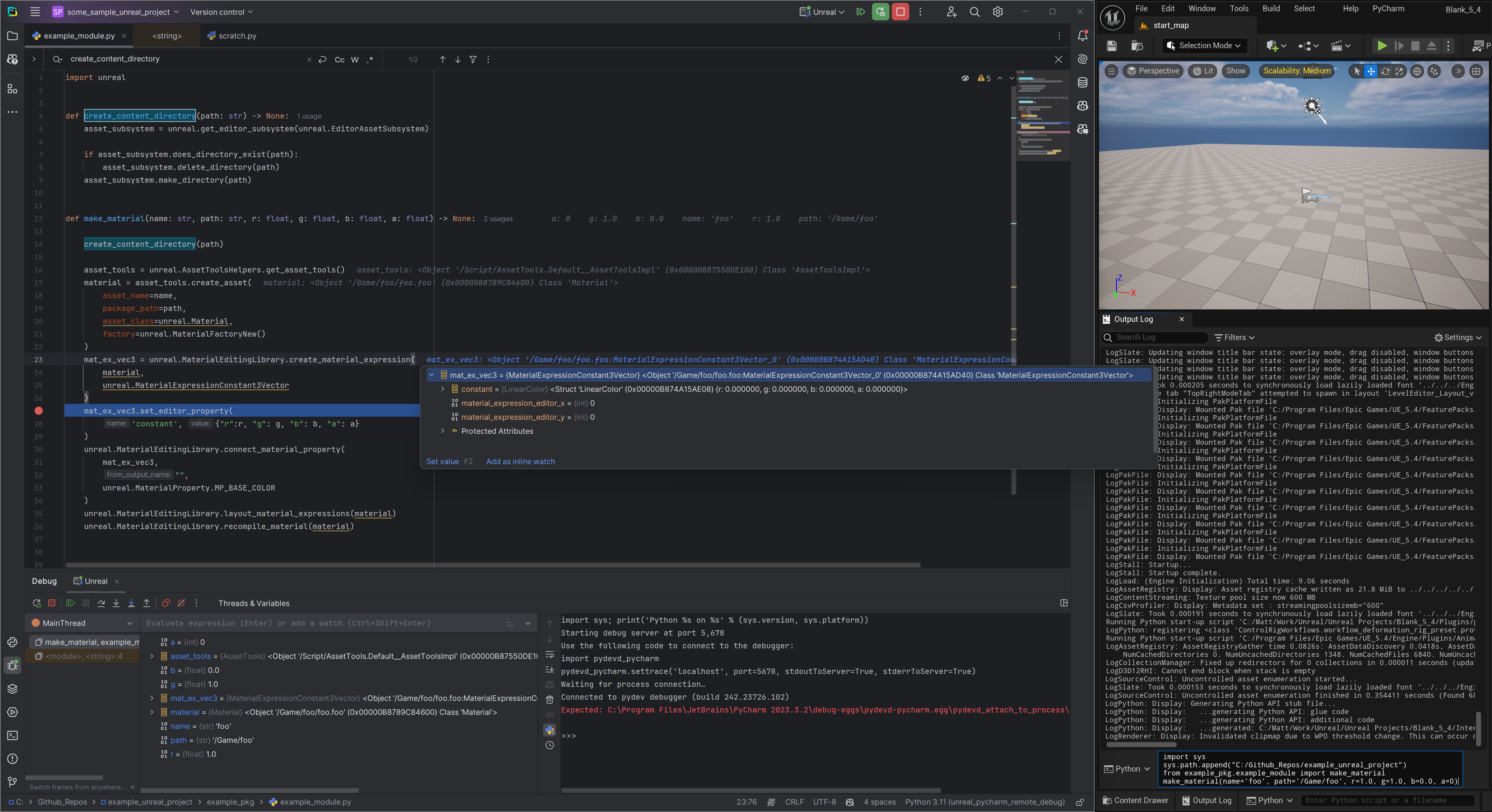The image size is (1492, 812).
Task: Toggle Words (W) option in search bar
Action: click(x=355, y=59)
